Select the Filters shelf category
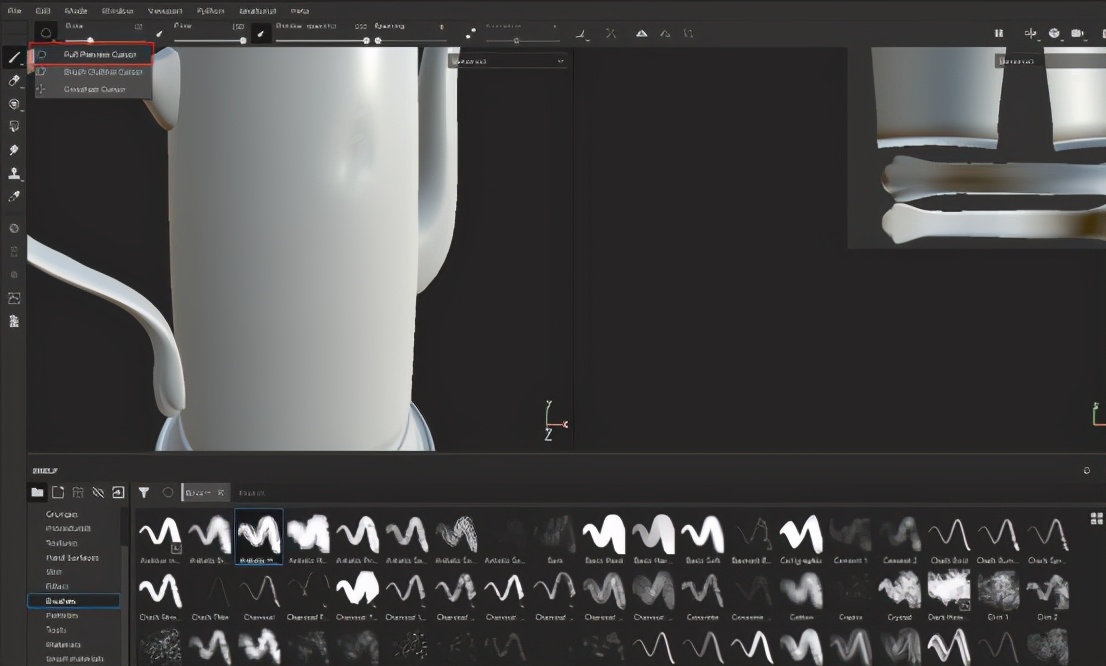The image size is (1106, 666). (x=56, y=586)
